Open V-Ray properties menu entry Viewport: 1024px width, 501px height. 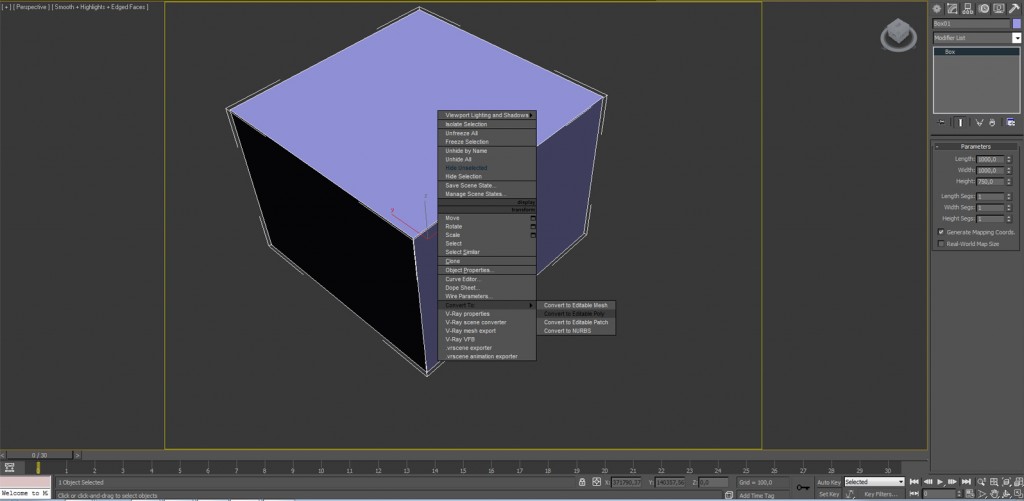487,314
